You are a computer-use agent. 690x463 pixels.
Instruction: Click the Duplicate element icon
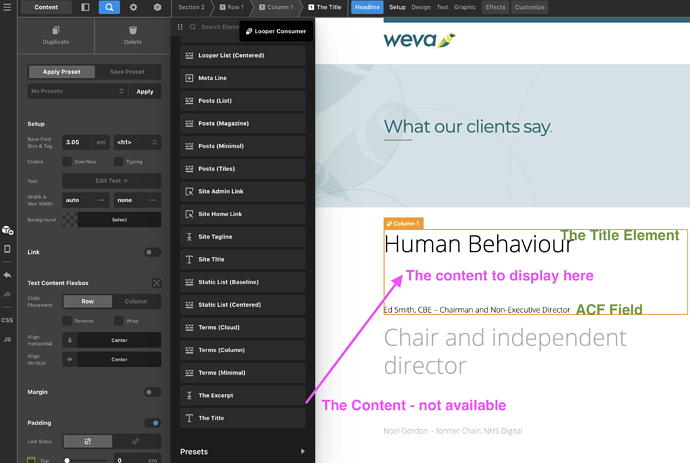point(56,30)
